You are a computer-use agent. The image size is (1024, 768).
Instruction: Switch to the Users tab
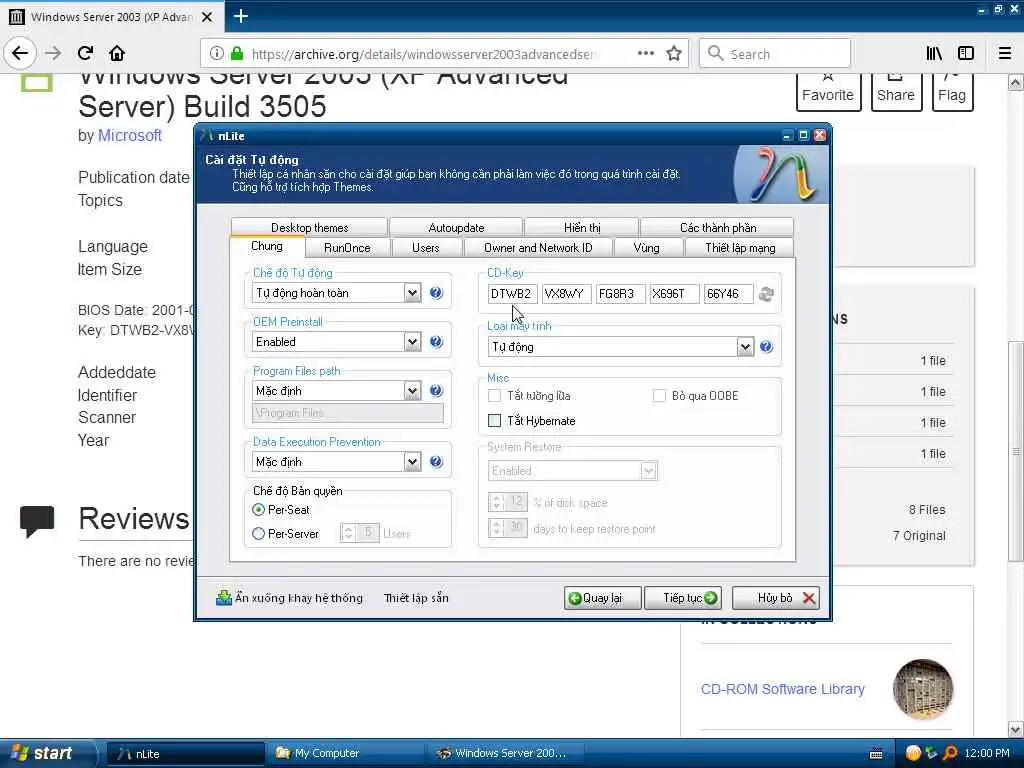pos(426,248)
